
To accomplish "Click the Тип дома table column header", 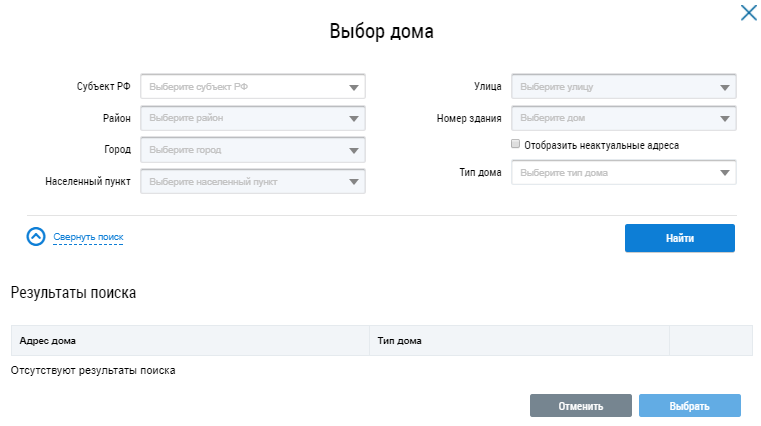I will click(x=399, y=341).
